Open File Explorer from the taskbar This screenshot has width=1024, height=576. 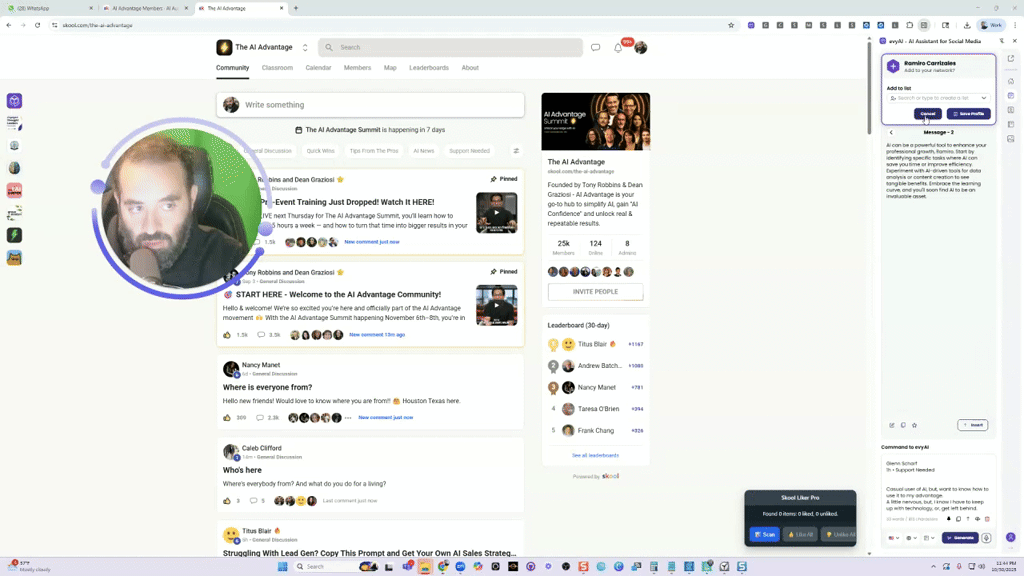[x=424, y=566]
